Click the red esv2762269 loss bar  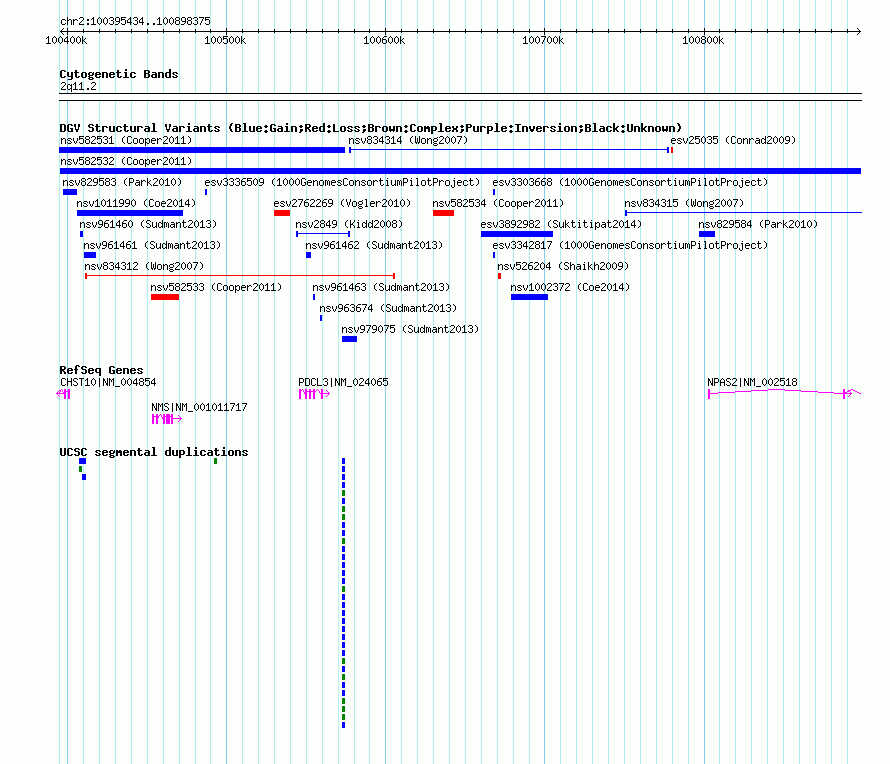(x=282, y=213)
